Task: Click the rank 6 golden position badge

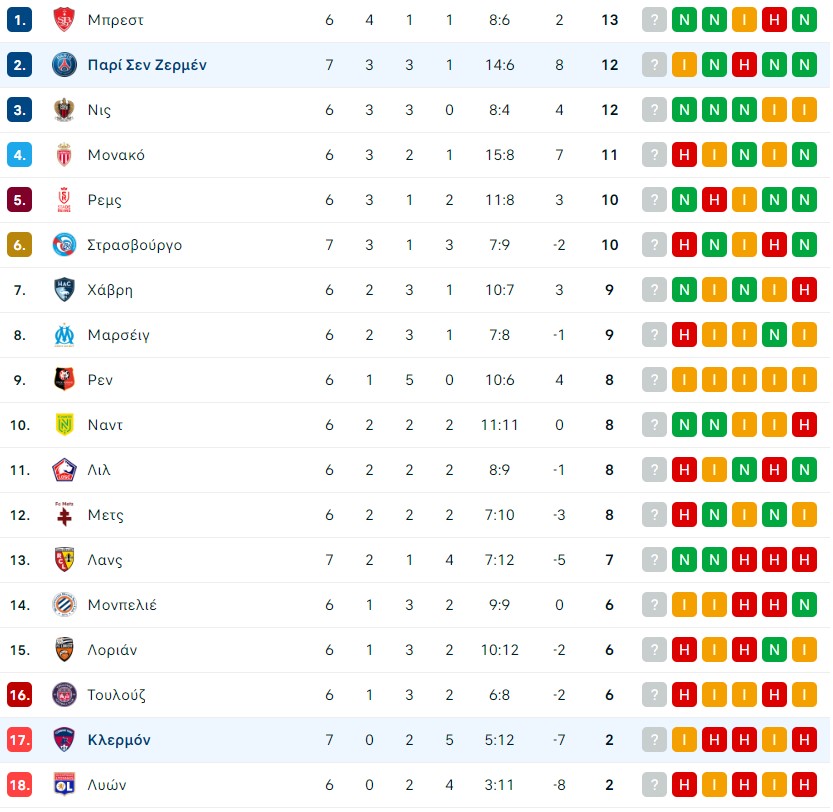Action: (20, 245)
